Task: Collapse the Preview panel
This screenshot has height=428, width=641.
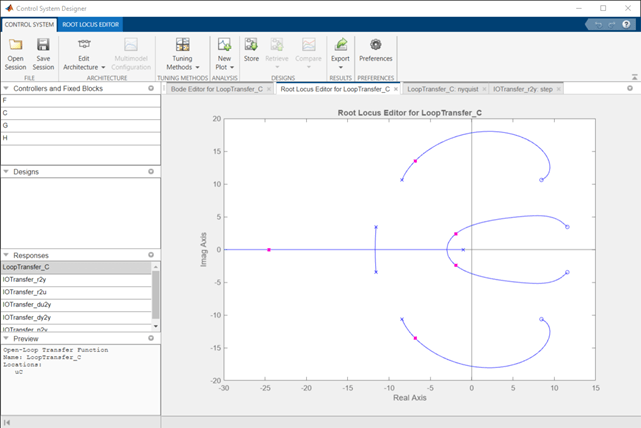Action: (5, 339)
